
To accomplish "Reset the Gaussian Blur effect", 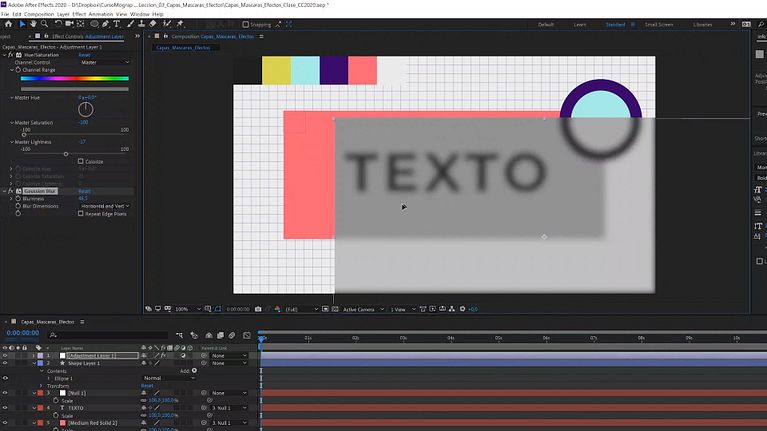I will coord(84,190).
